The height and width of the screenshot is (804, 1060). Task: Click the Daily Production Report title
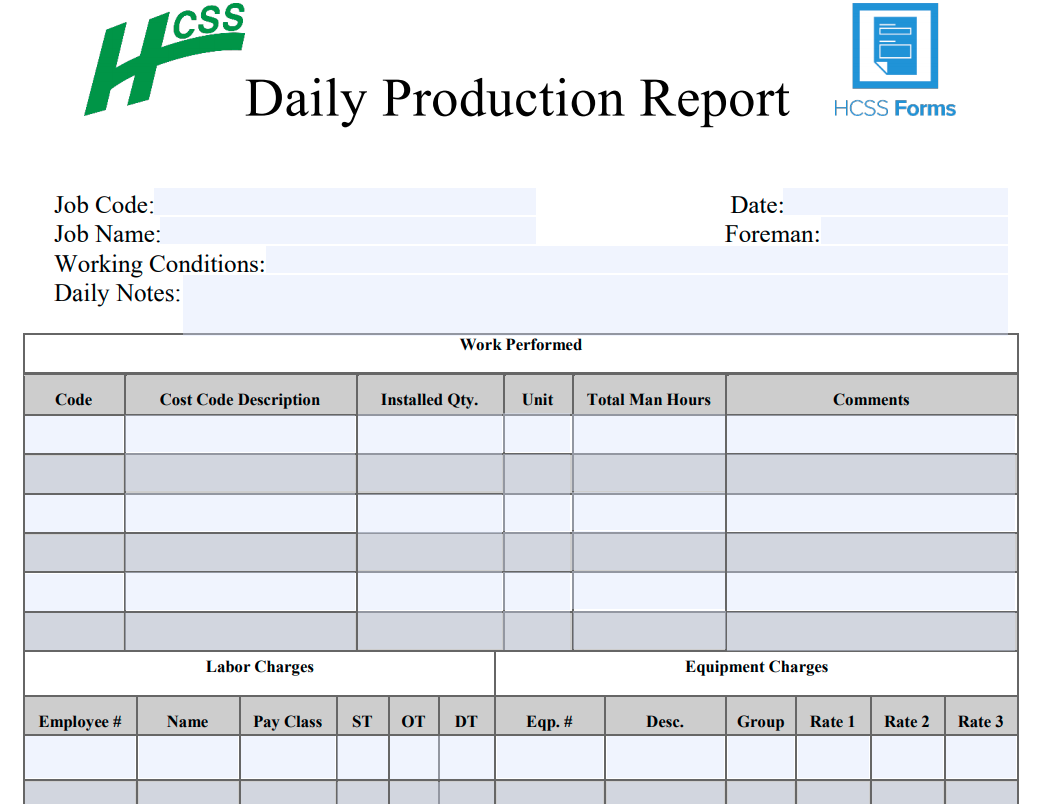(x=517, y=99)
